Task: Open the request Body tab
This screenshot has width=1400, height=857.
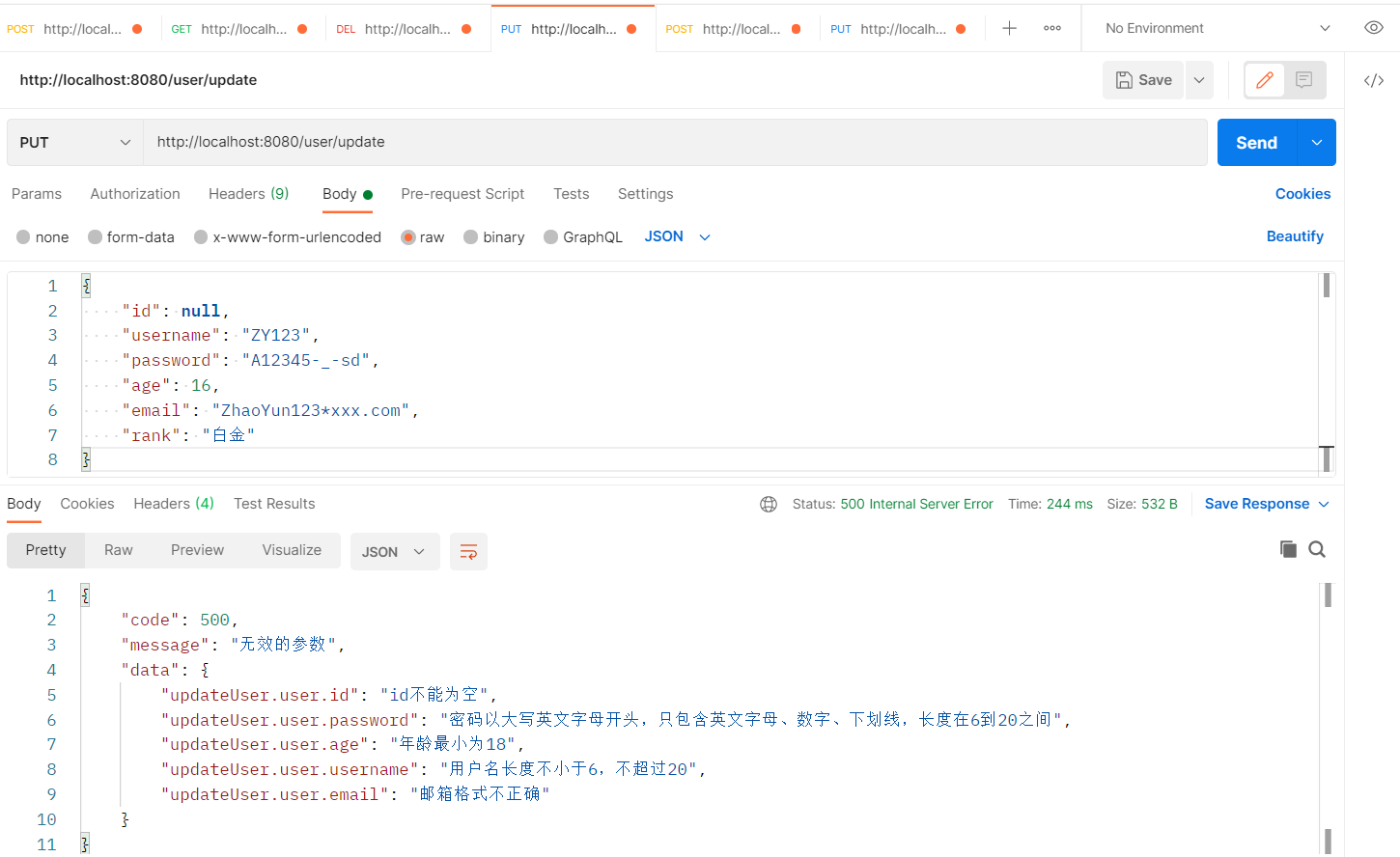Action: pos(348,194)
